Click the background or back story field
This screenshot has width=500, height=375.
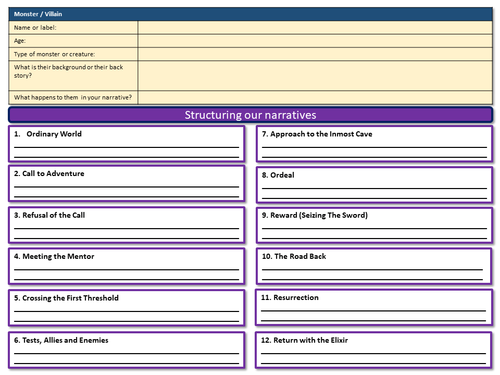tap(315, 75)
